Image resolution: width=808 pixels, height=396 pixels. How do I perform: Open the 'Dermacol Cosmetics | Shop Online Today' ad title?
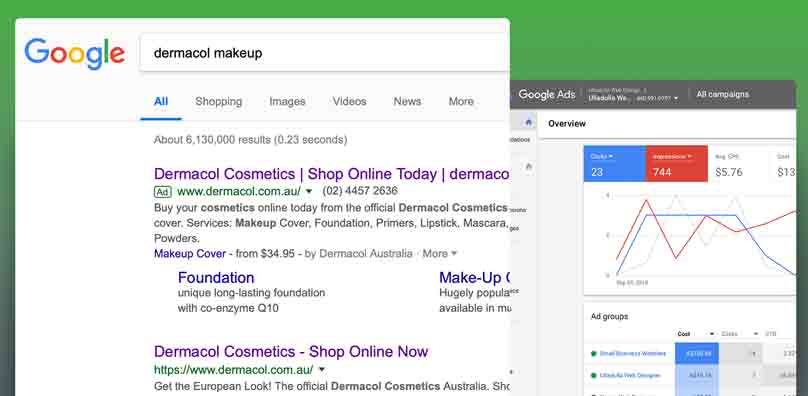pyautogui.click(x=331, y=174)
